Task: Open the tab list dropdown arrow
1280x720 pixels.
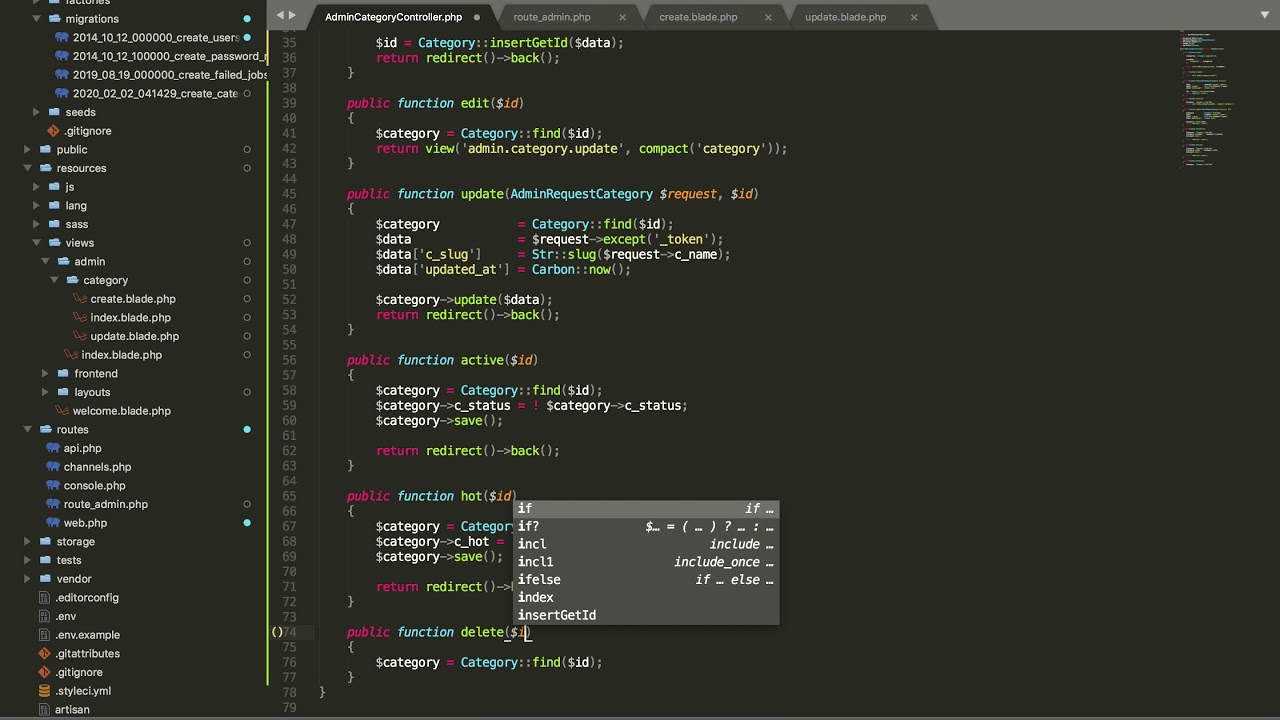Action: point(1265,15)
